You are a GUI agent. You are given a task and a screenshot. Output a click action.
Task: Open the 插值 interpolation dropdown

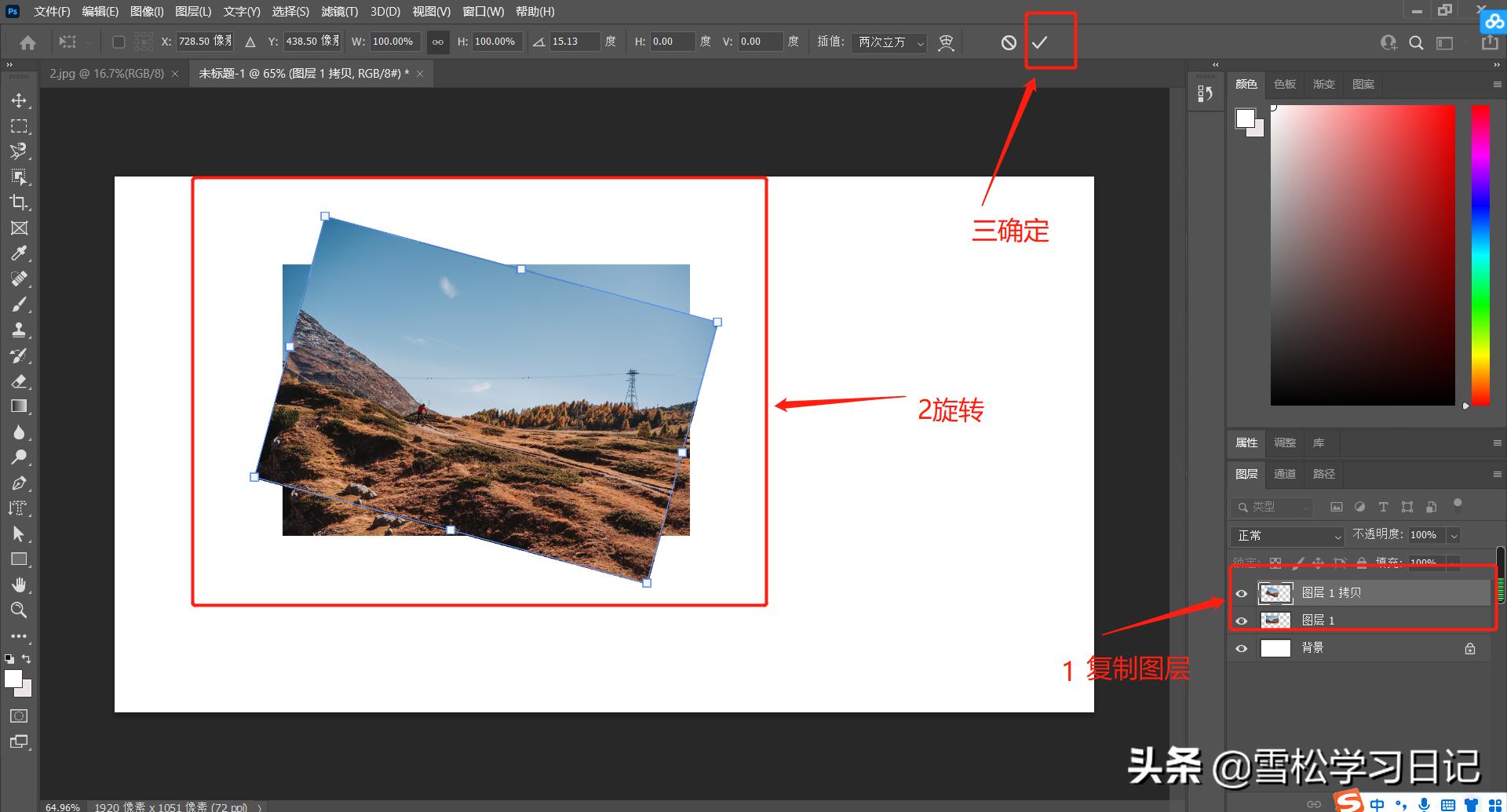coord(890,42)
